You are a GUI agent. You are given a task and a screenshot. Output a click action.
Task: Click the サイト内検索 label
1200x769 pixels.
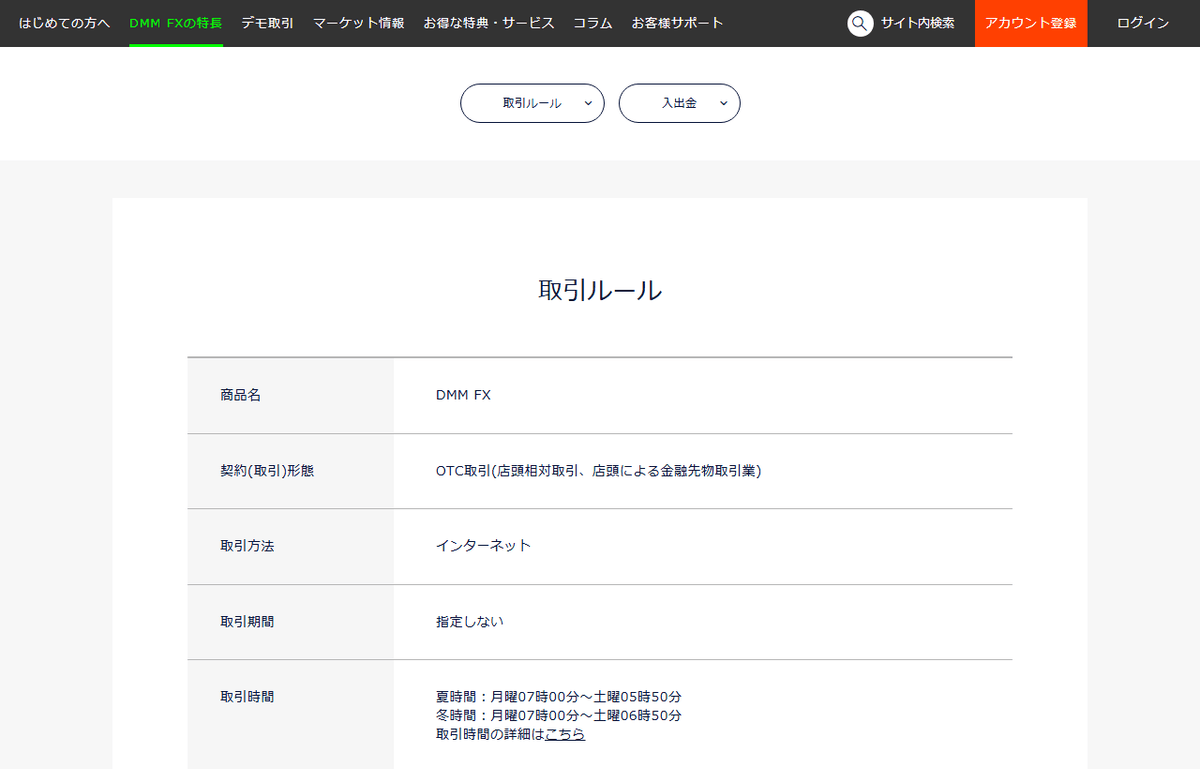[917, 23]
